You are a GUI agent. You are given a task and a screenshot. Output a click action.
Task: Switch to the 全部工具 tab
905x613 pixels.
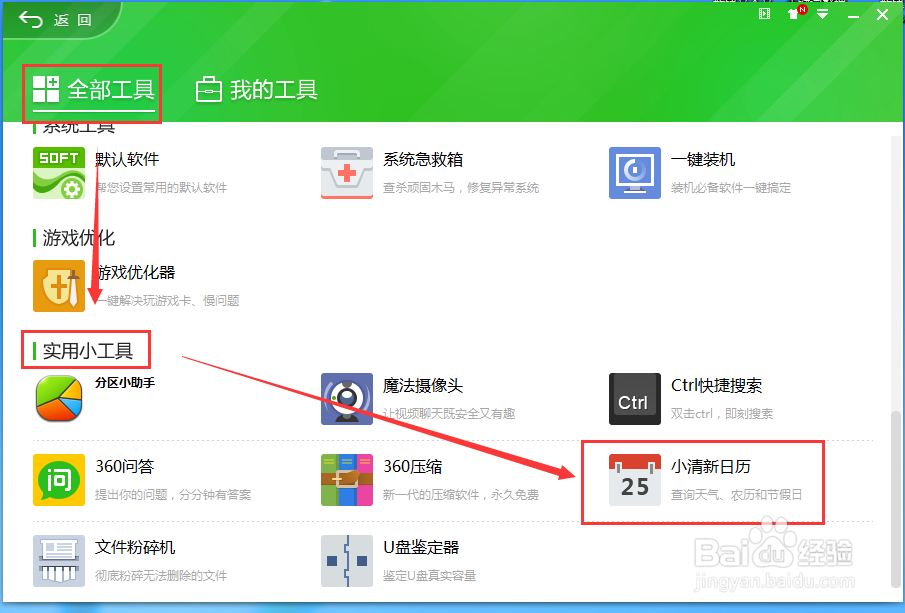point(94,91)
